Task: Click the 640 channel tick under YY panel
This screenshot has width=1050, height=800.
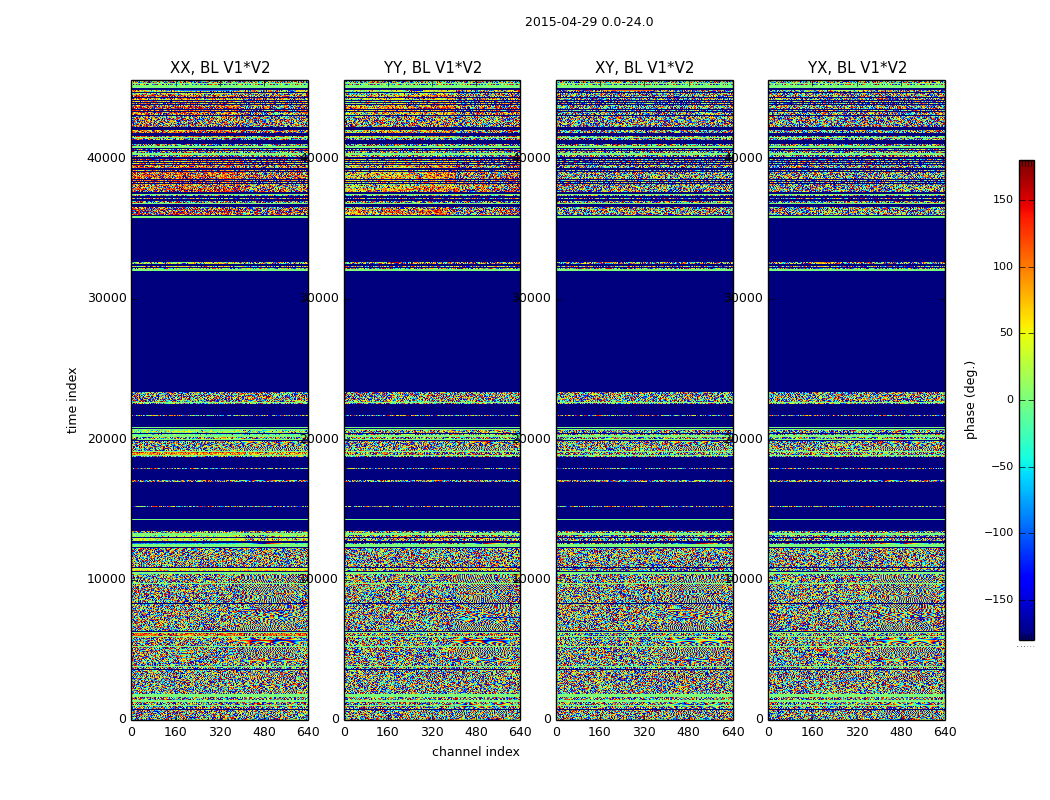Action: pyautogui.click(x=520, y=732)
